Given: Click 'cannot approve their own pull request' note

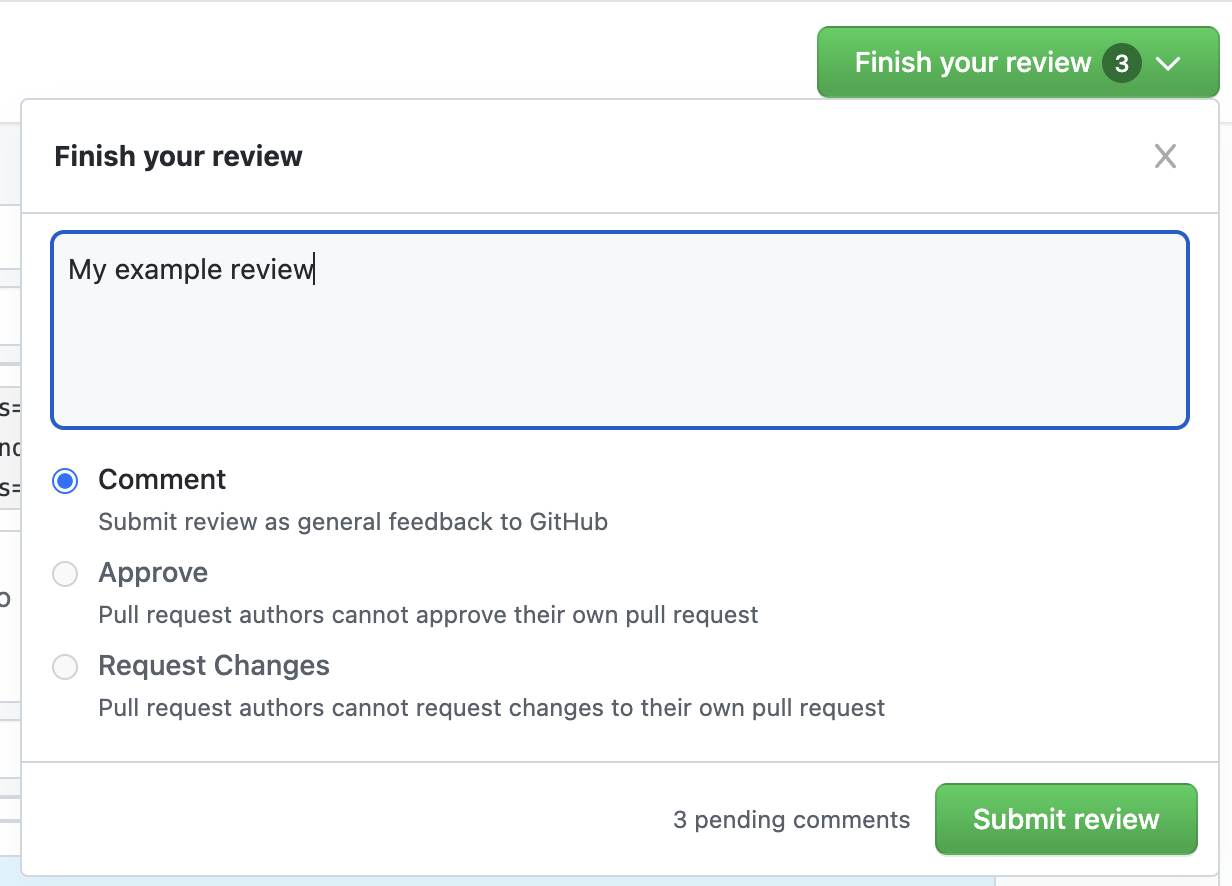Looking at the screenshot, I should click(x=428, y=615).
